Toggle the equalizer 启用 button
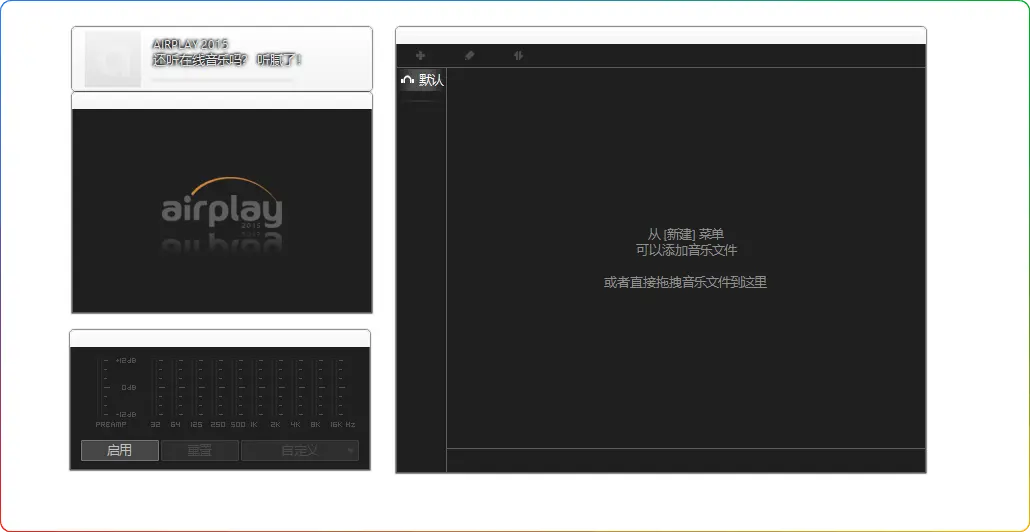The image size is (1030, 532). (120, 451)
